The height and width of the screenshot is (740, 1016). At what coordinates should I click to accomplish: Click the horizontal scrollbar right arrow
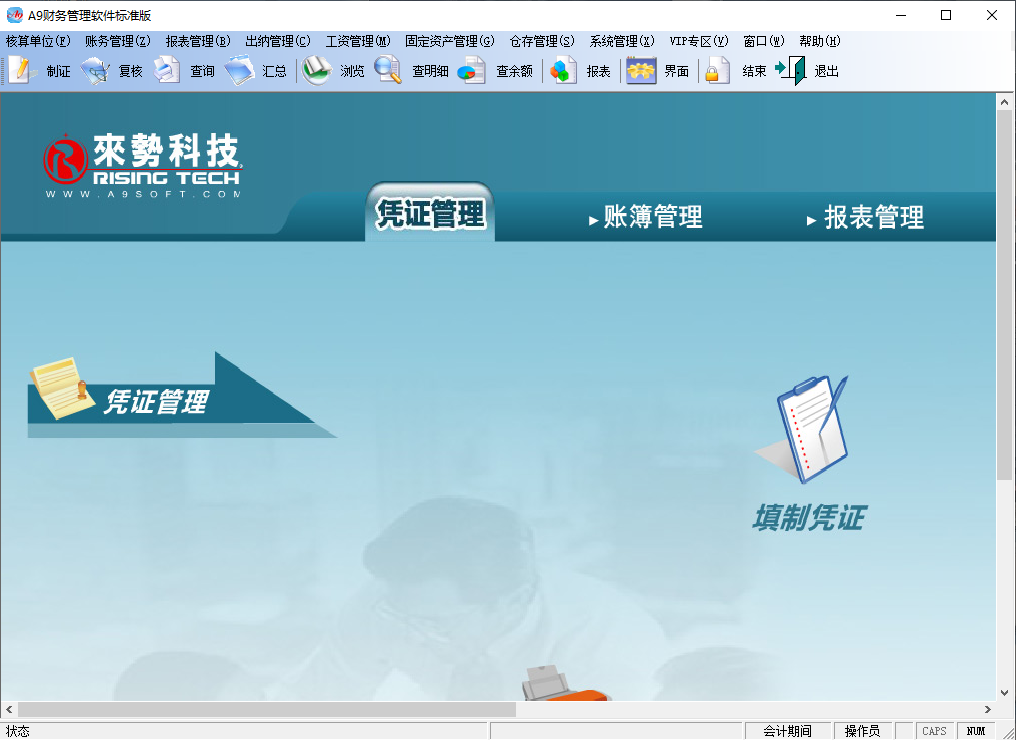pos(987,710)
